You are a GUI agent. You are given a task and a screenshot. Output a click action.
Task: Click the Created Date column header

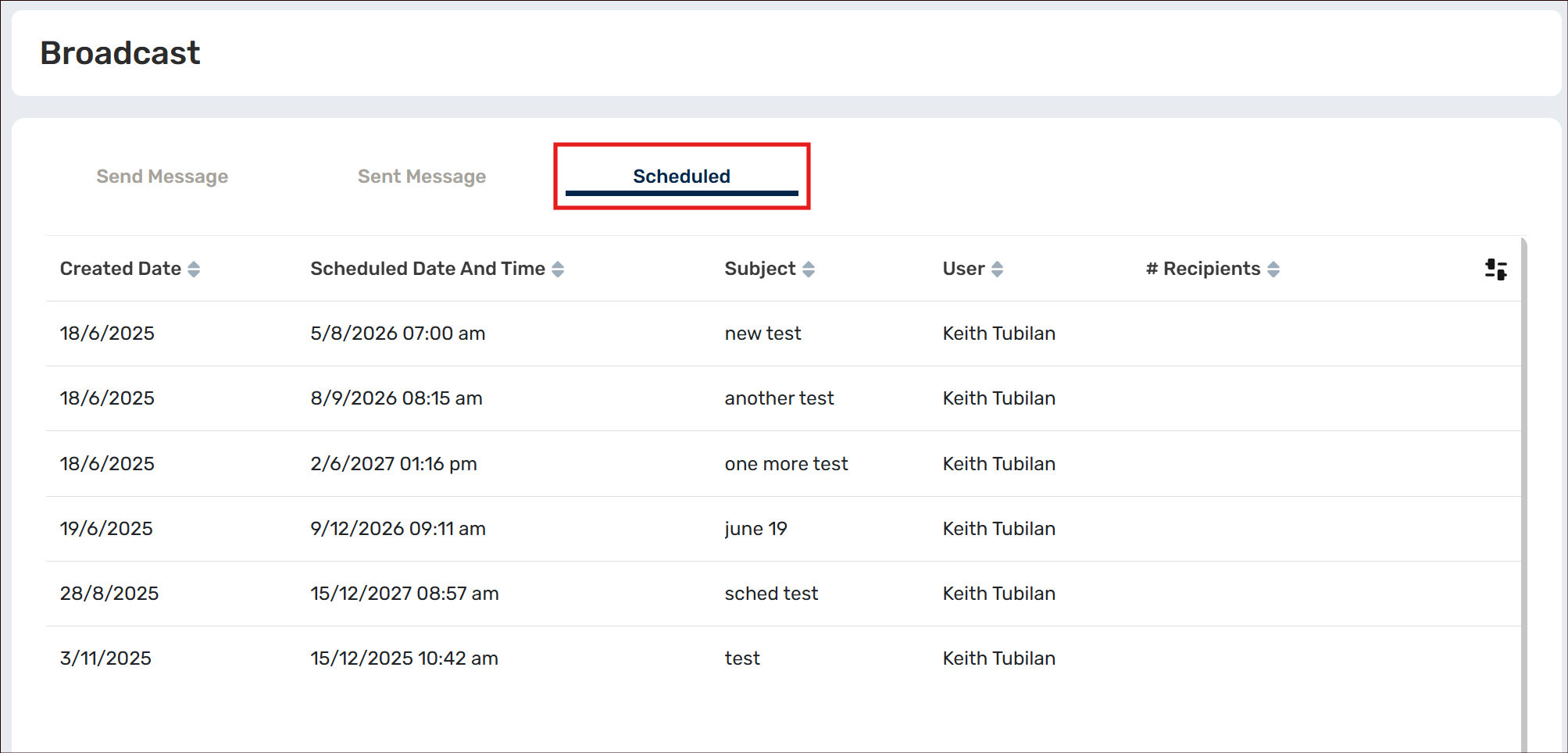coord(120,269)
